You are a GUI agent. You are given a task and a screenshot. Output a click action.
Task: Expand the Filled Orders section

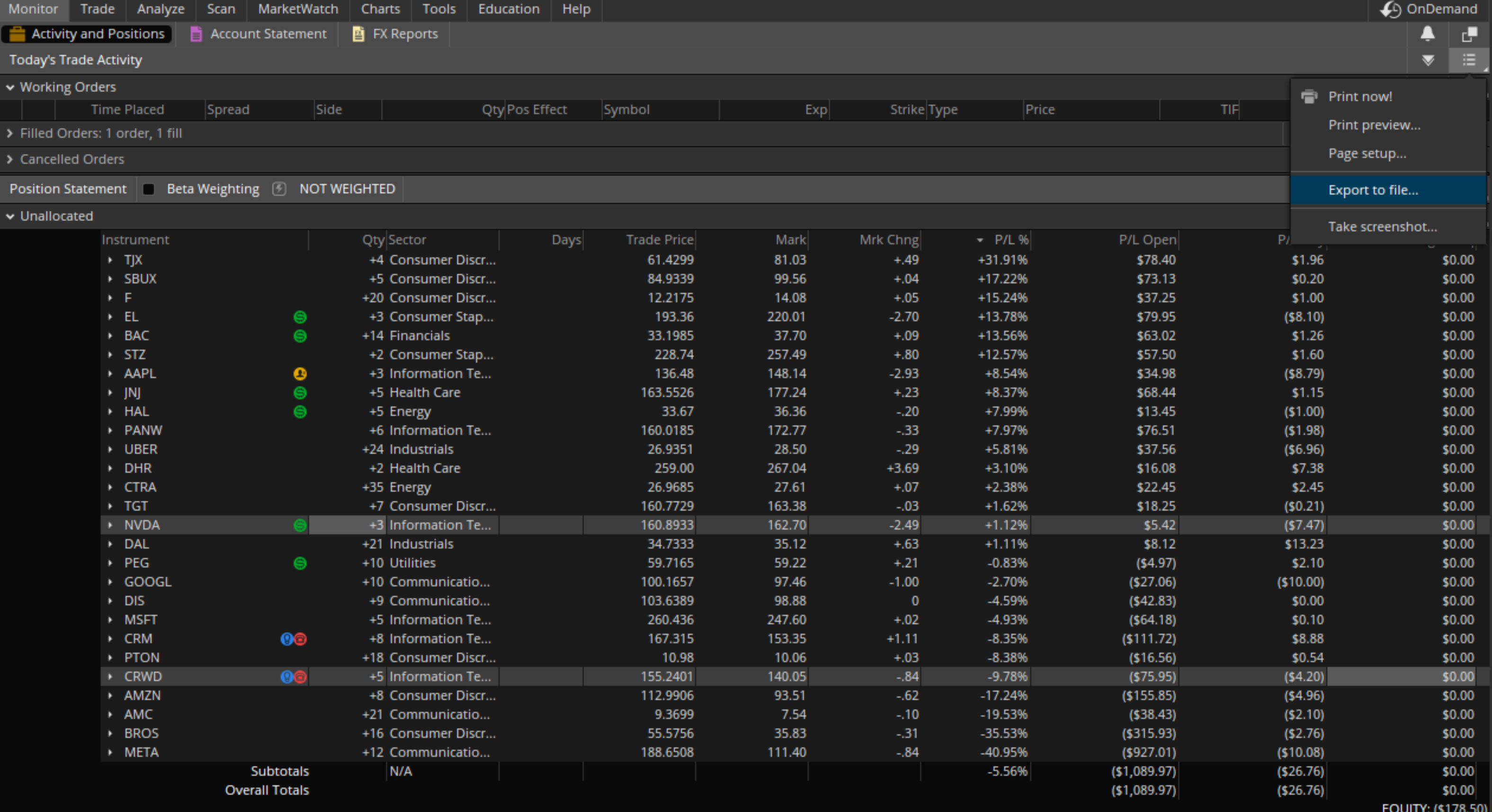coord(10,133)
